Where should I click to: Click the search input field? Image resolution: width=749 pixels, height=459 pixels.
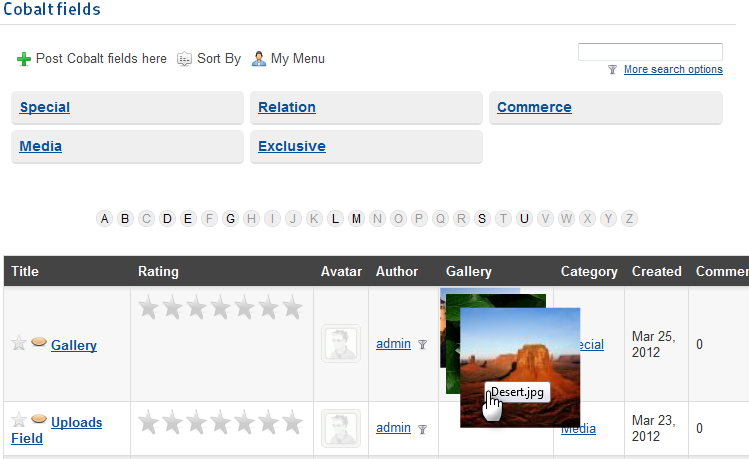tap(650, 52)
